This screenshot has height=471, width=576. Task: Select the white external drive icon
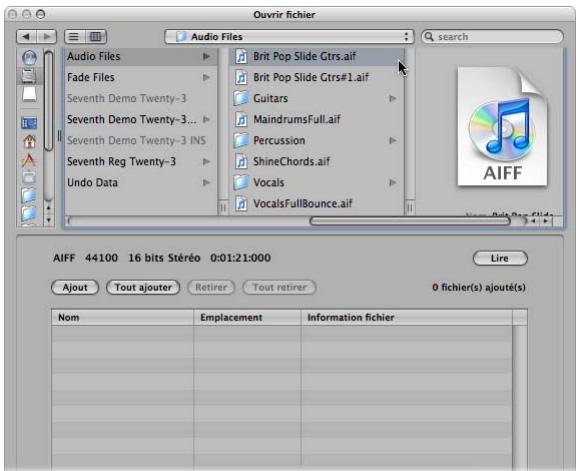pos(29,94)
